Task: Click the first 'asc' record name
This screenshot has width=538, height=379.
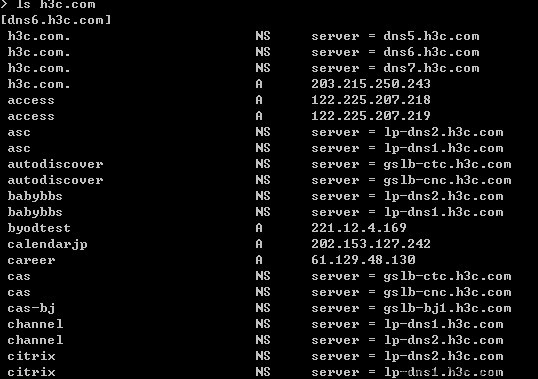Action: (x=19, y=133)
